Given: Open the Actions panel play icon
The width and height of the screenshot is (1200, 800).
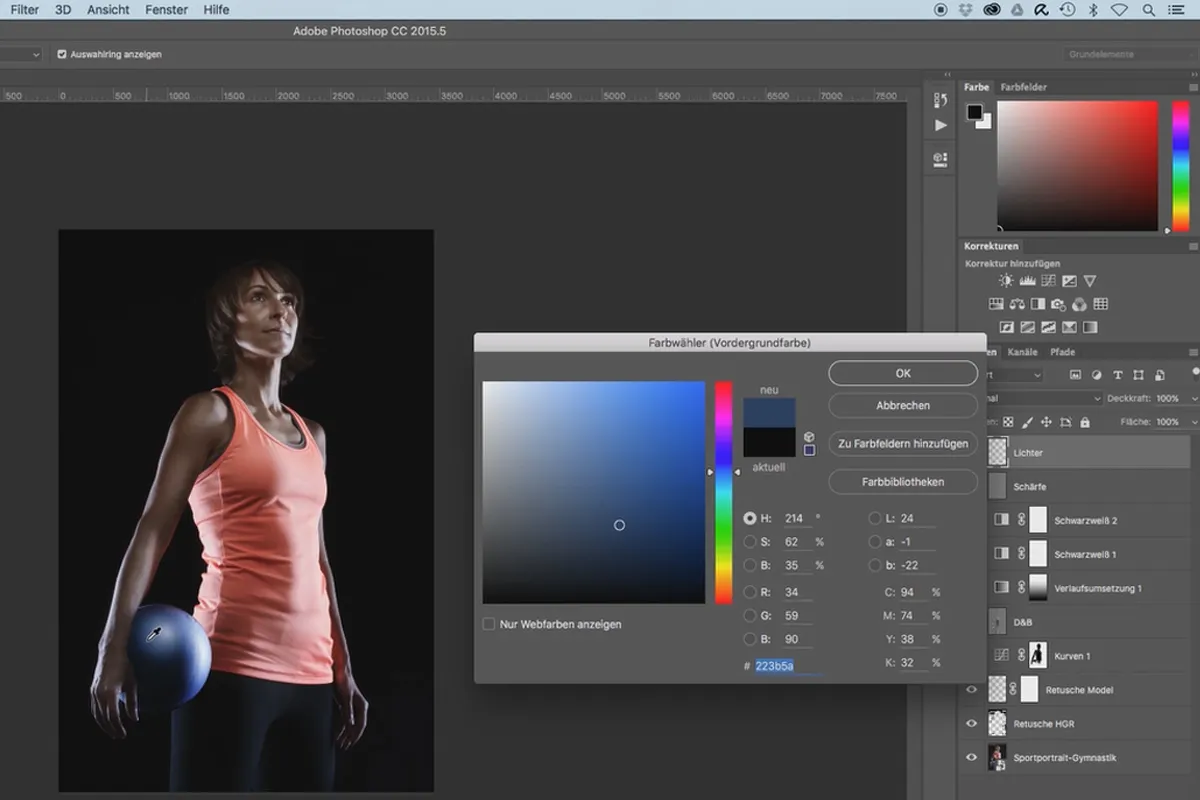Looking at the screenshot, I should click(941, 126).
